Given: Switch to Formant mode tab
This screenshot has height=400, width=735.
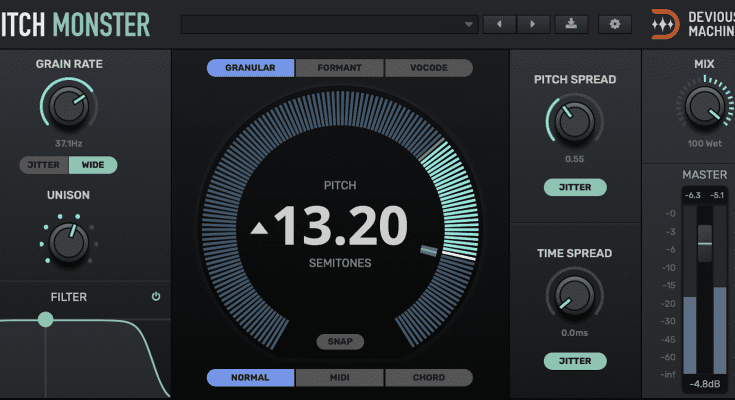Looking at the screenshot, I should tap(339, 68).
